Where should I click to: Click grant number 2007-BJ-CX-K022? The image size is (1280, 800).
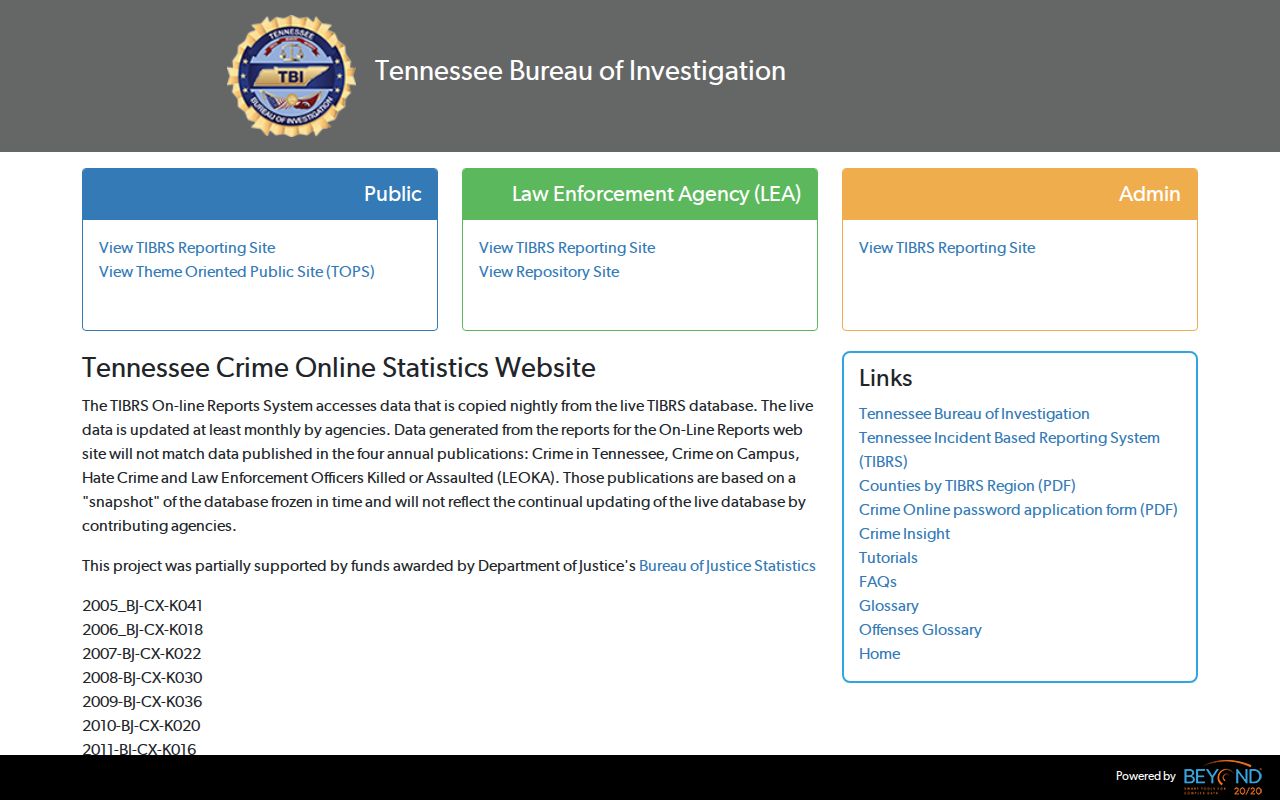[x=141, y=654]
